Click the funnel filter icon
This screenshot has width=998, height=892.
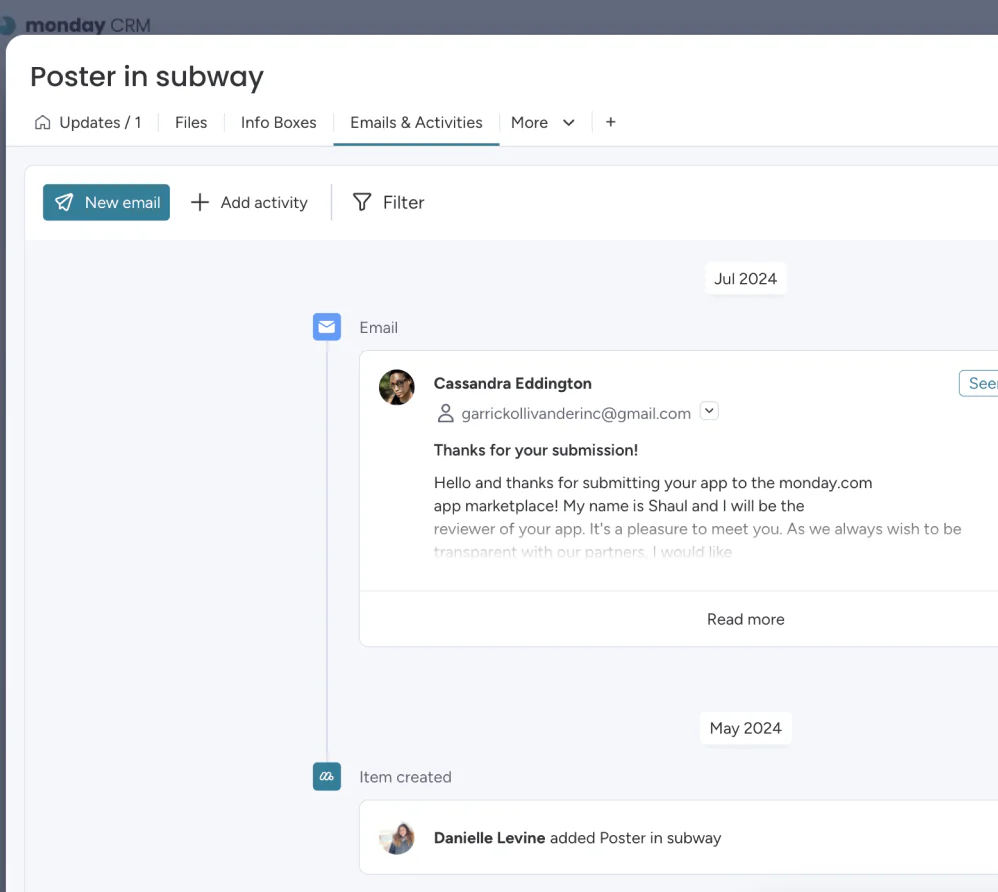pyautogui.click(x=362, y=202)
